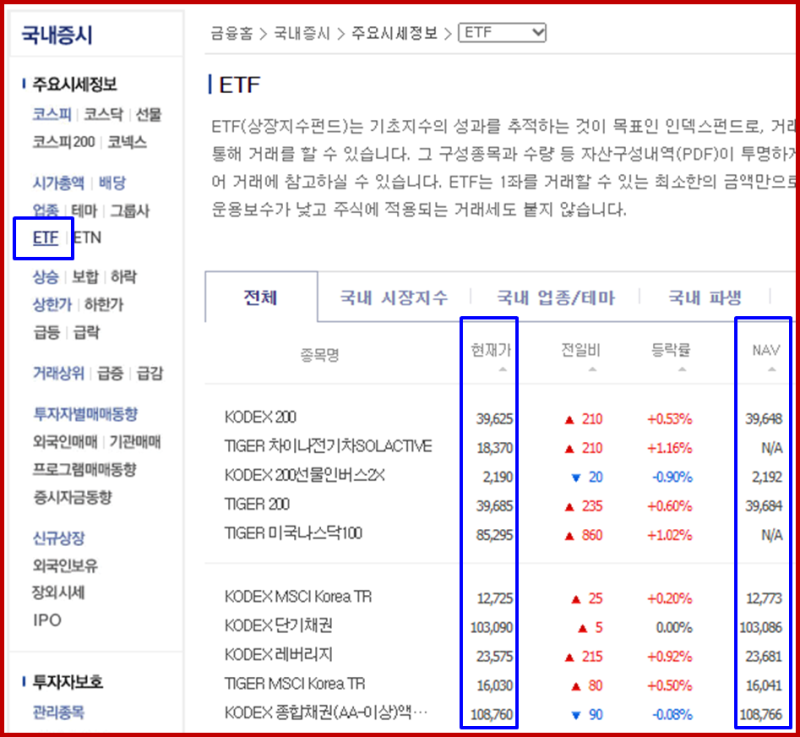800x737 pixels.
Task: Open 하한가 sidebar link
Action: tap(104, 304)
